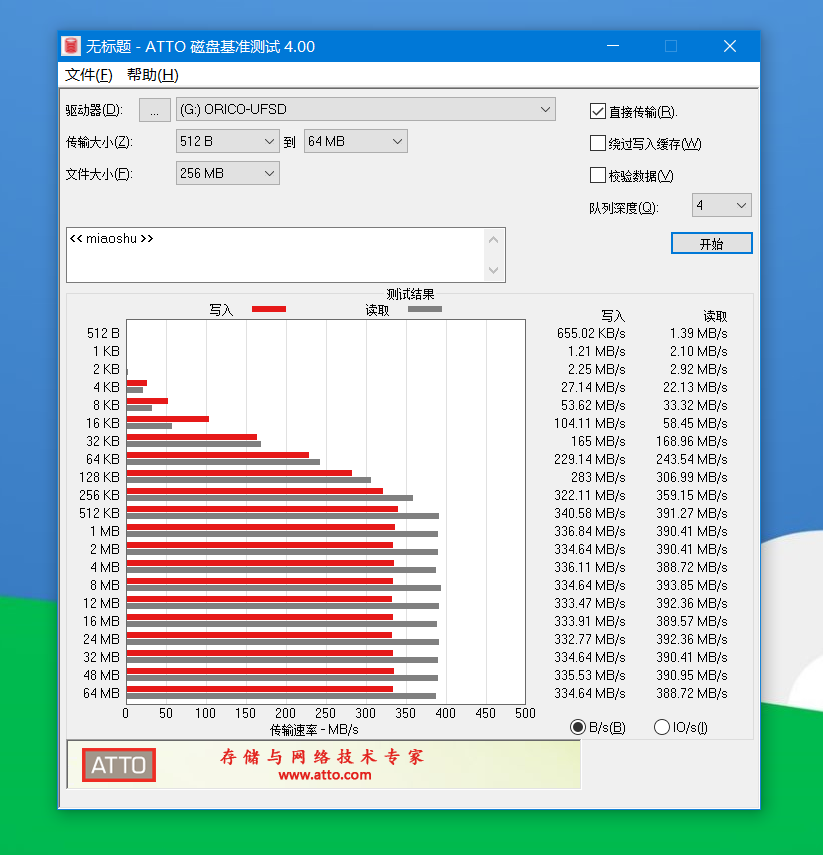Viewport: 823px width, 855px height.
Task: Open the 文件 menu
Action: click(88, 75)
